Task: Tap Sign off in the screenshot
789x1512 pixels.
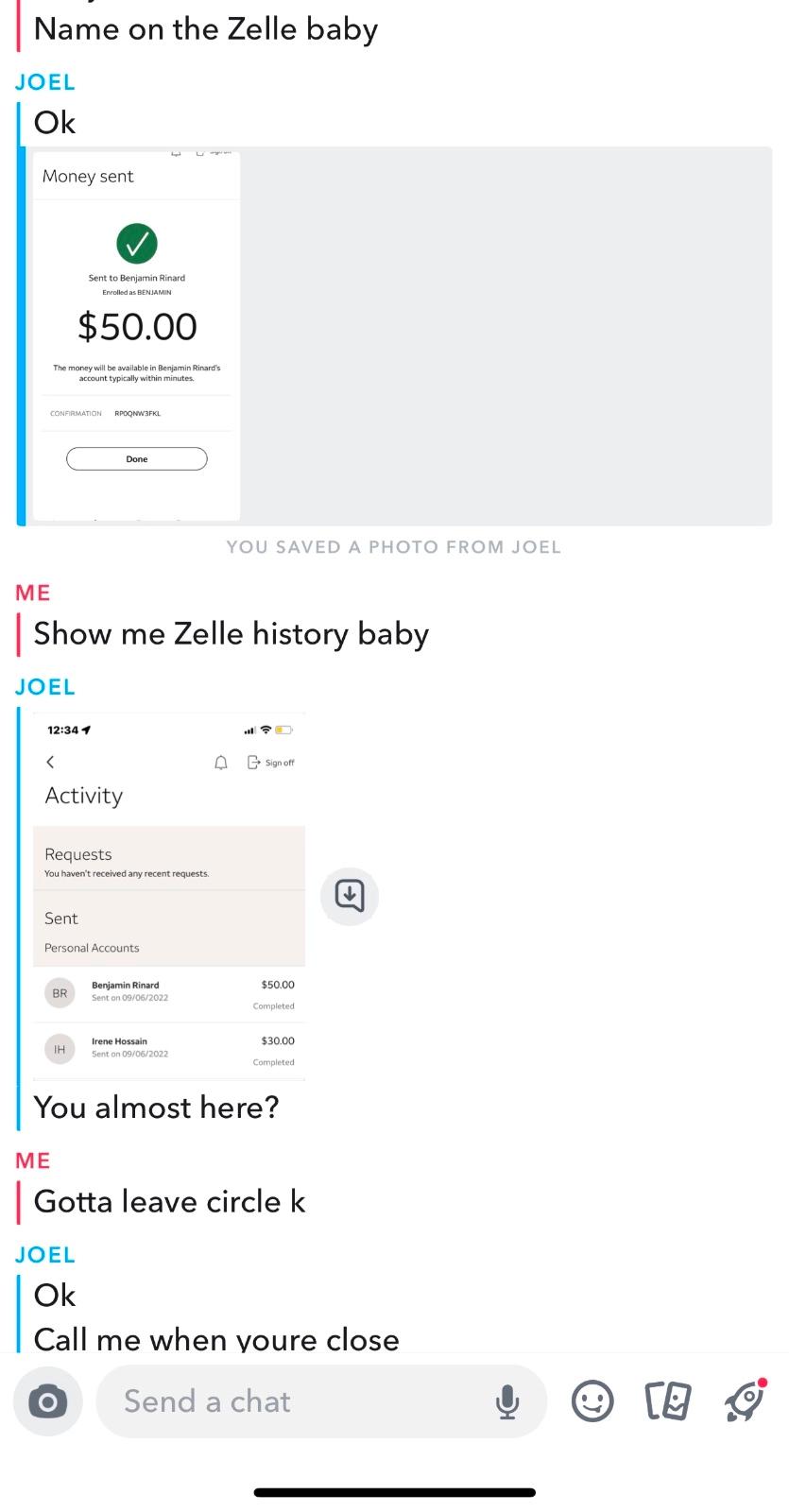Action: pyautogui.click(x=271, y=763)
